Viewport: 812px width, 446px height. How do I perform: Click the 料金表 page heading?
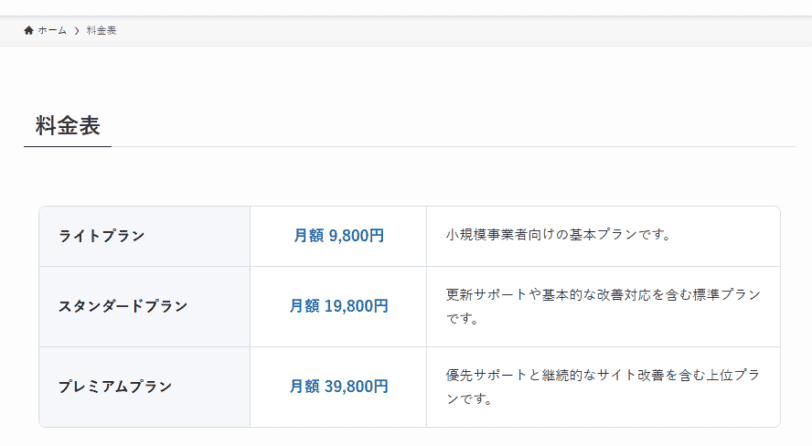click(x=67, y=126)
